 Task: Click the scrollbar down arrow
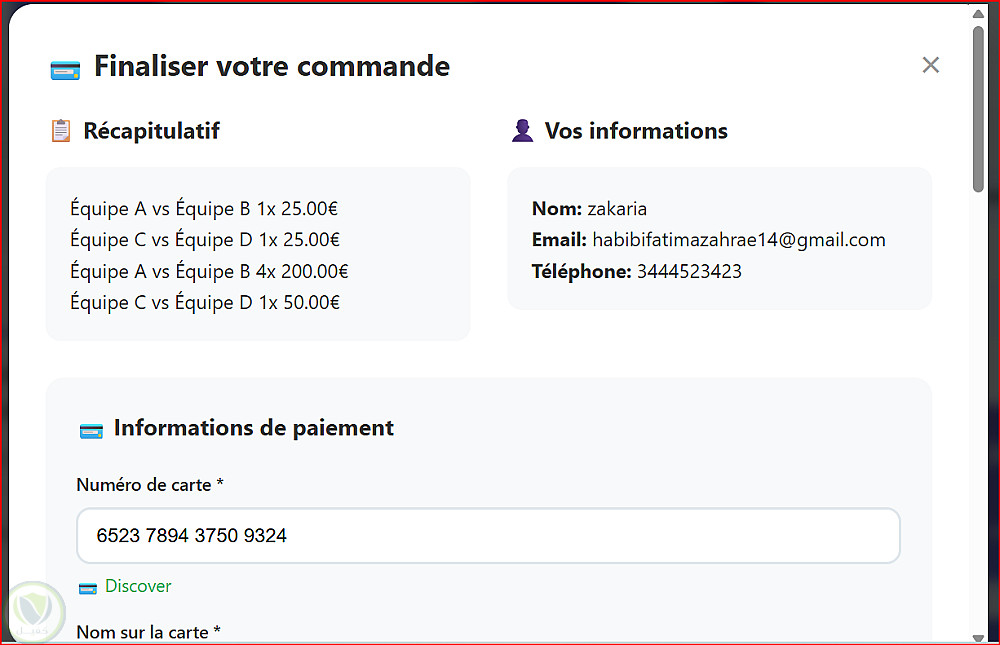[x=978, y=637]
